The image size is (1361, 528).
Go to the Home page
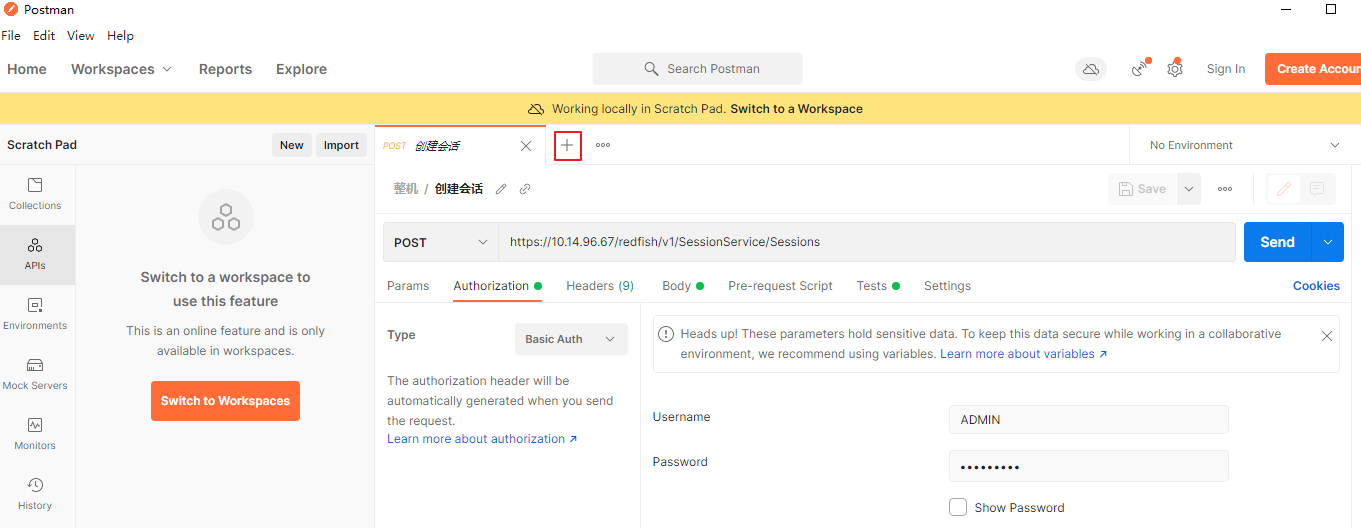(x=27, y=69)
